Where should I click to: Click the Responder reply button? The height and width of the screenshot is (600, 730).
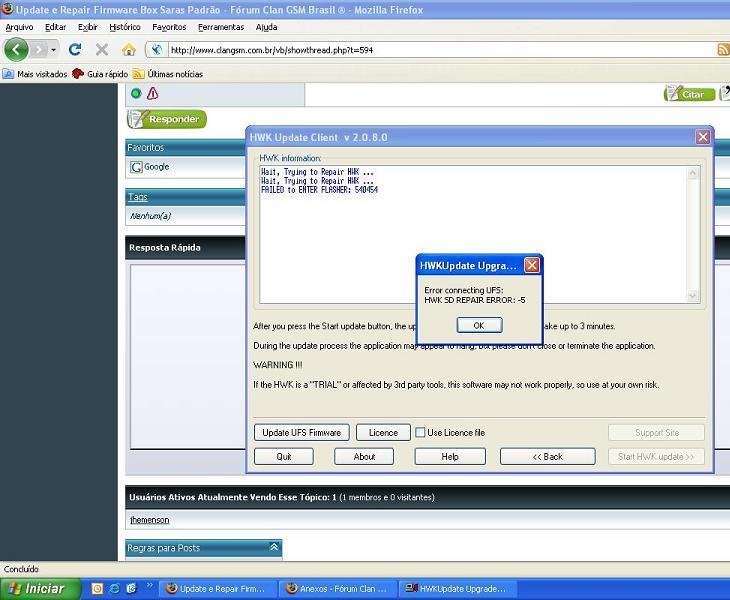pyautogui.click(x=167, y=119)
